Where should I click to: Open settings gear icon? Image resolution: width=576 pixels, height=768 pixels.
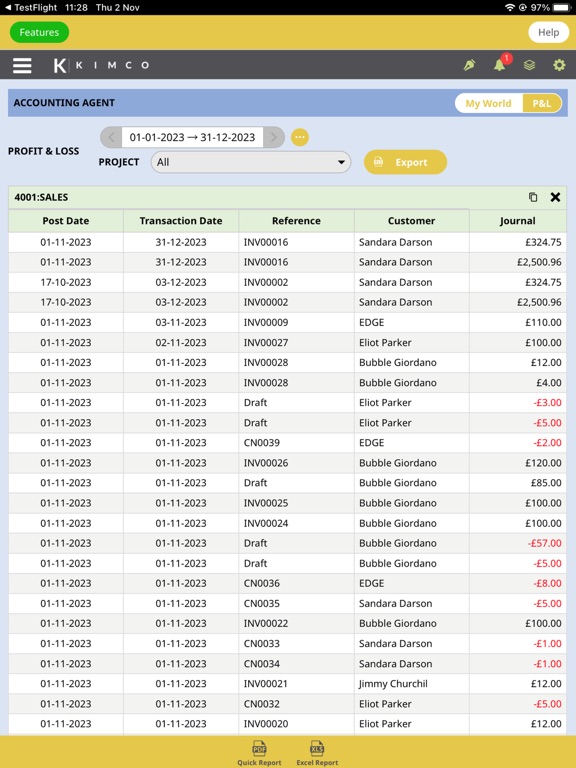pyautogui.click(x=559, y=65)
